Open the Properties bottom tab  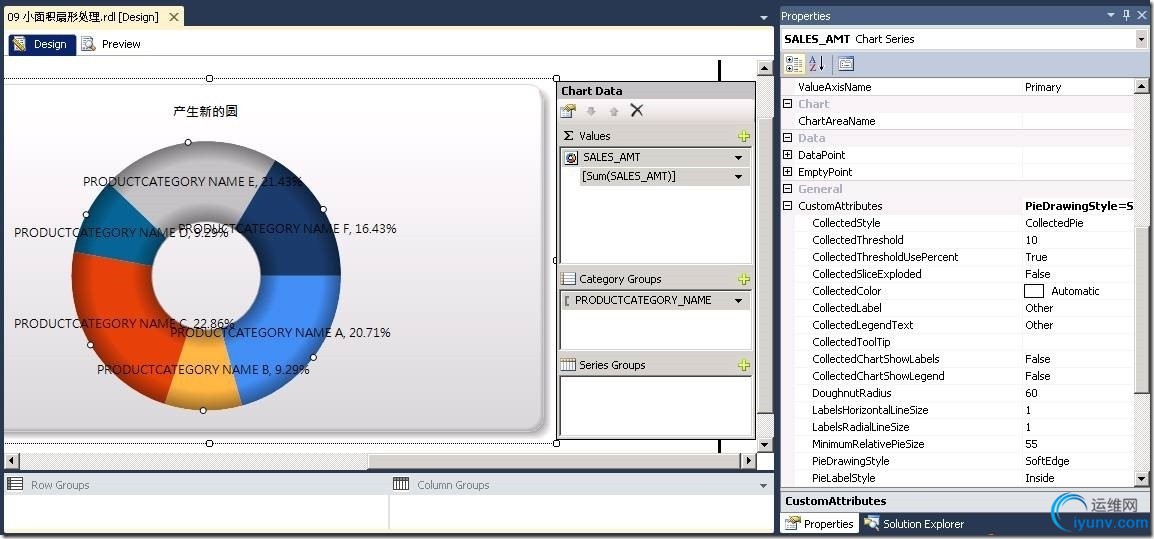819,524
